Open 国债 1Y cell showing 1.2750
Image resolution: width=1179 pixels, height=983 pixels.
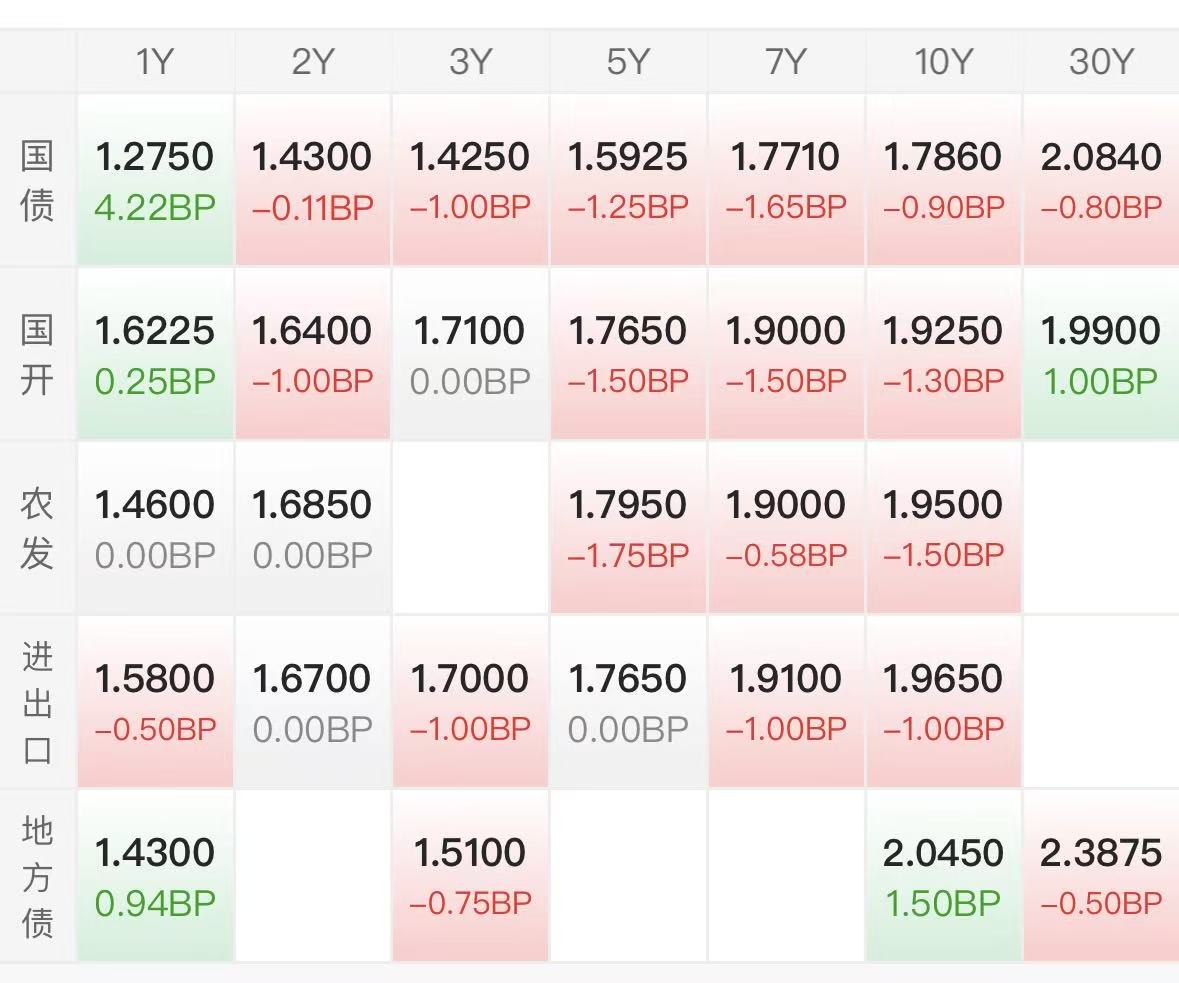155,180
